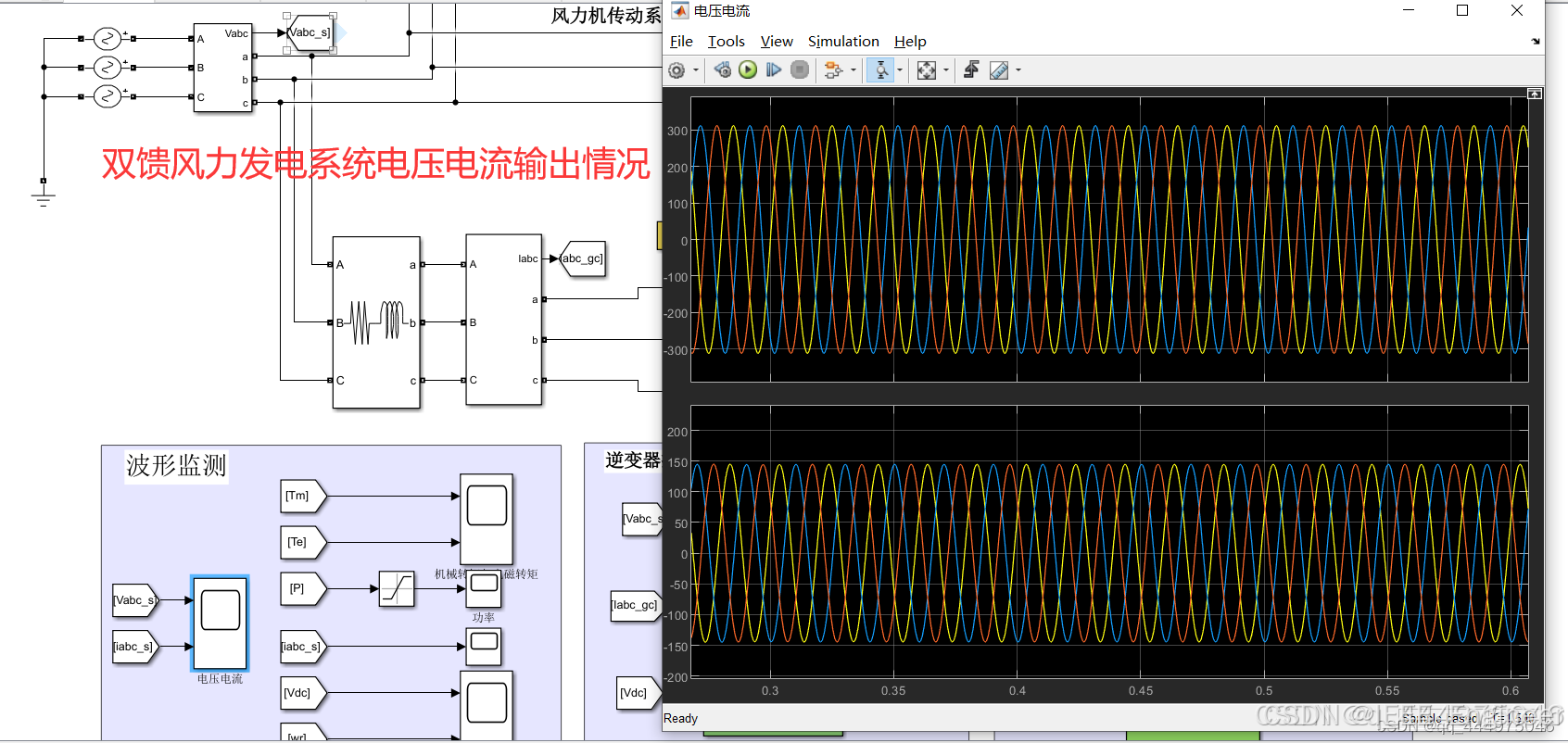Viewport: 1568px width, 743px height.
Task: Open the Tools menu
Action: pos(727,42)
